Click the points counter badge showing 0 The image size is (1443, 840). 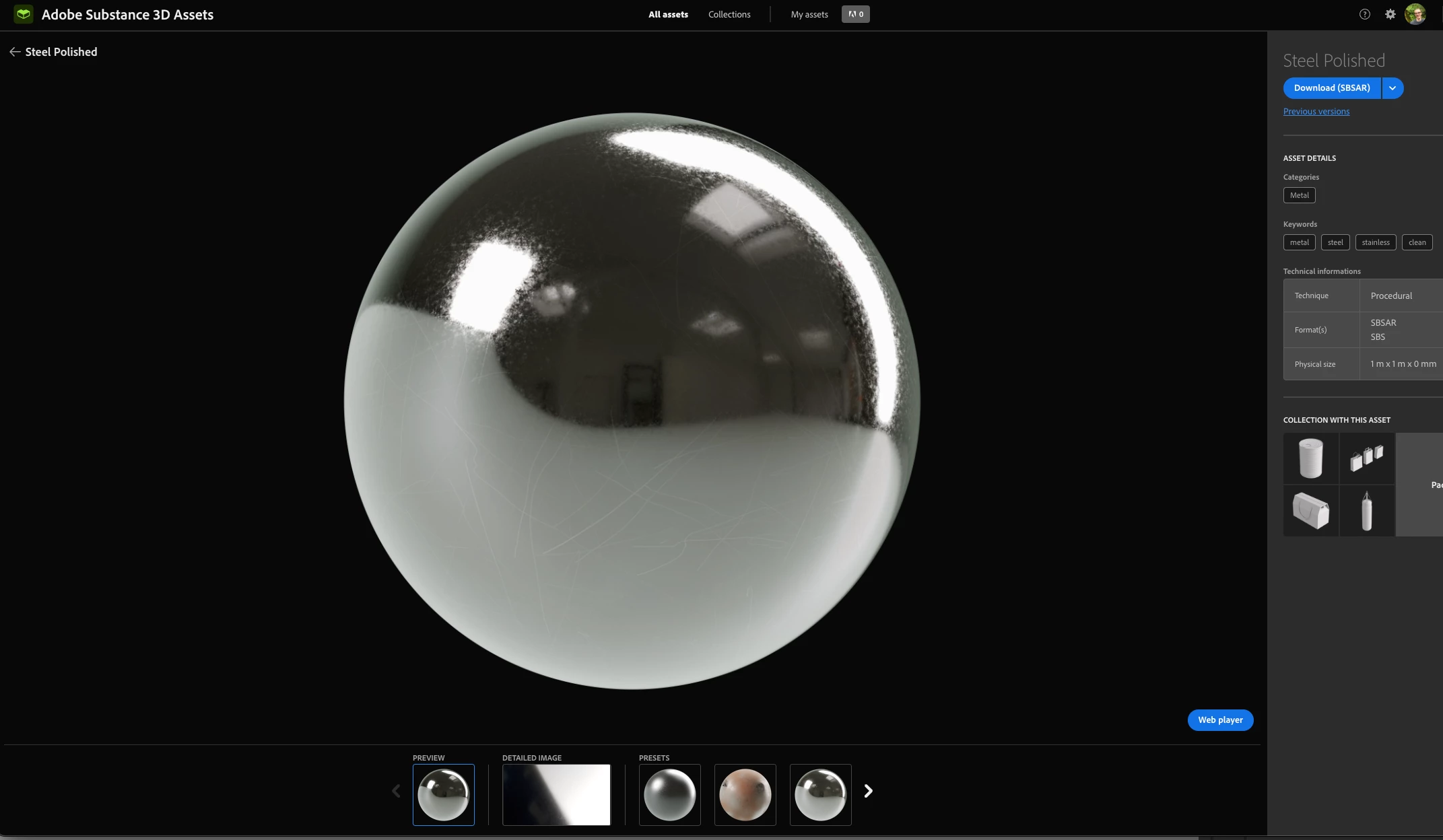pos(855,14)
